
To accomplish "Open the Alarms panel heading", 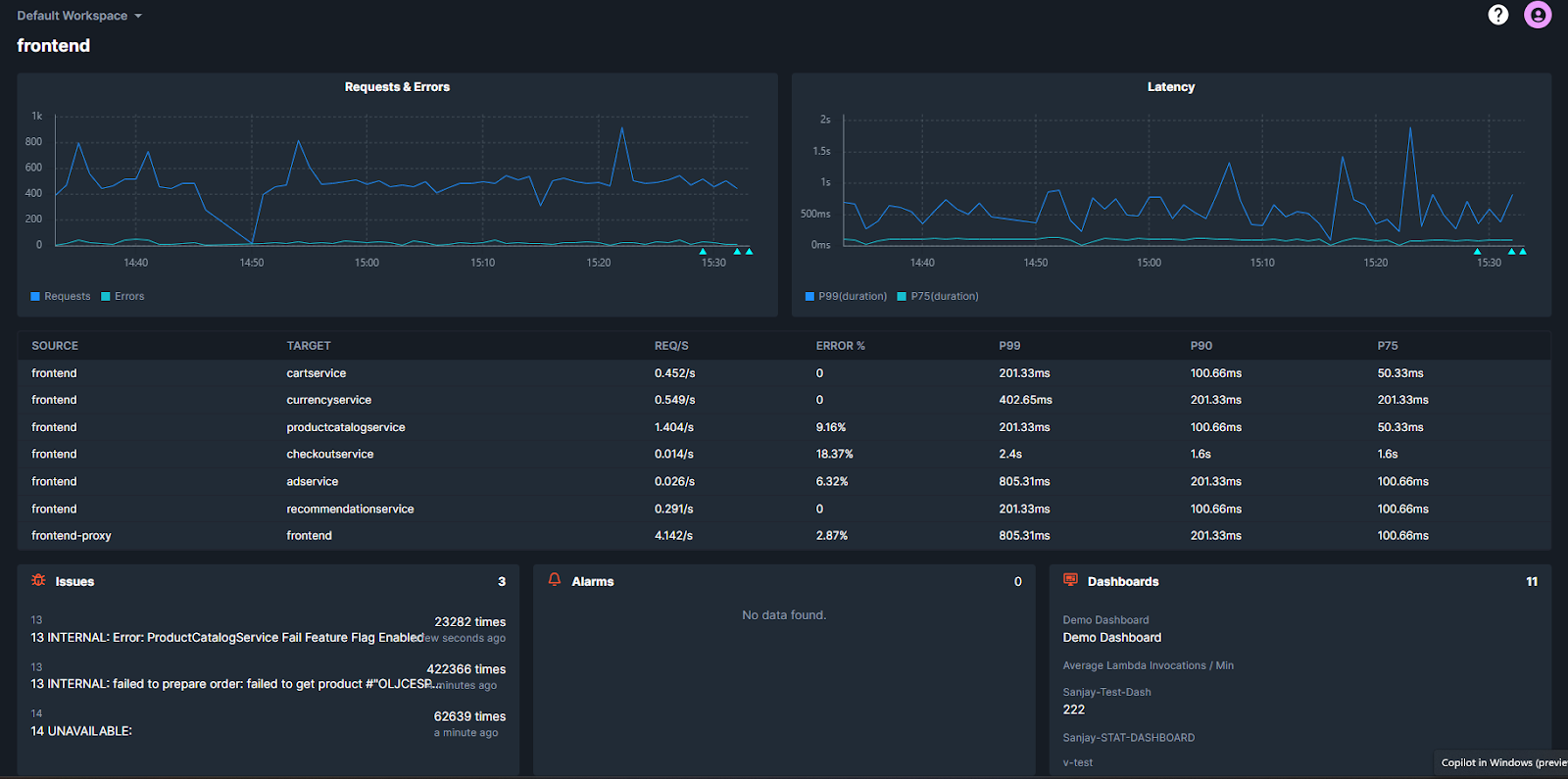I will (593, 581).
